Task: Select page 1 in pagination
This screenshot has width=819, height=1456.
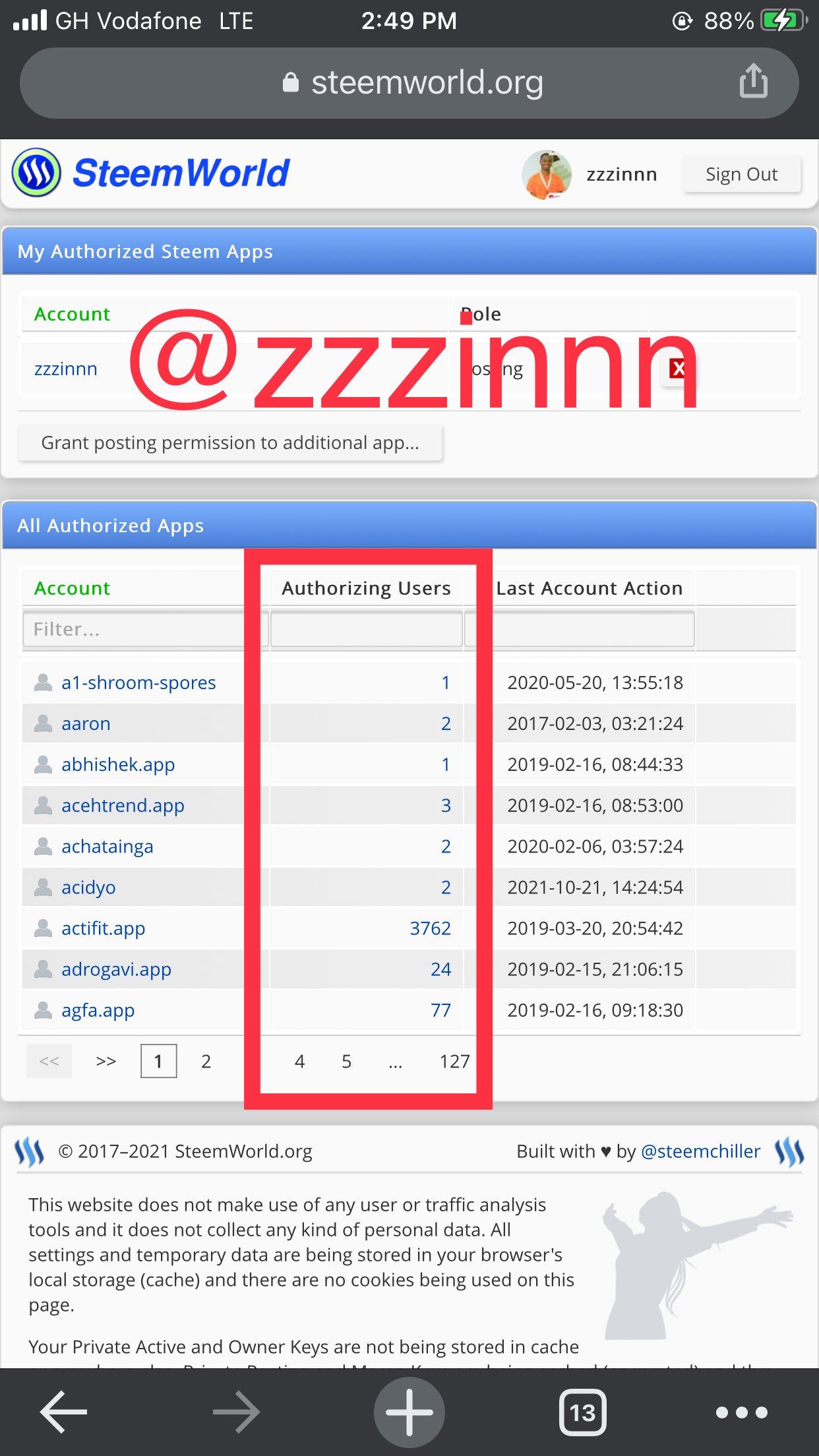Action: tap(158, 1061)
